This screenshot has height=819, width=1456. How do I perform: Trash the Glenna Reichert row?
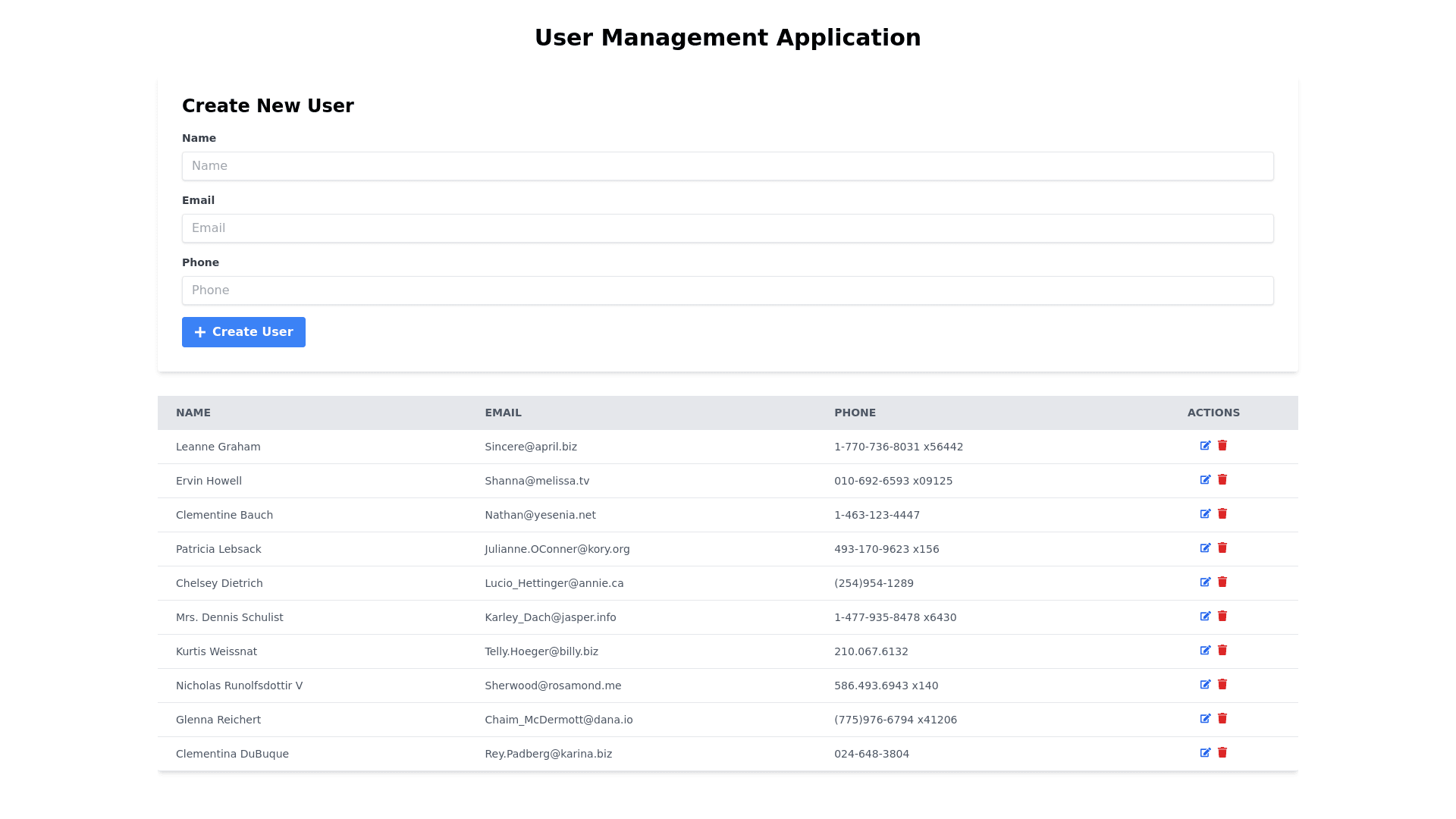1222,719
